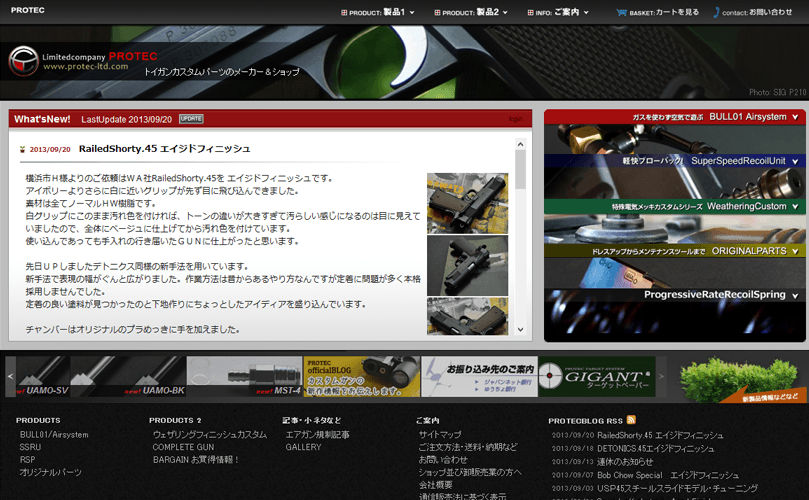This screenshot has height=500, width=809.
Task: Open second pistol photo thumbnail
Action: [x=467, y=265]
